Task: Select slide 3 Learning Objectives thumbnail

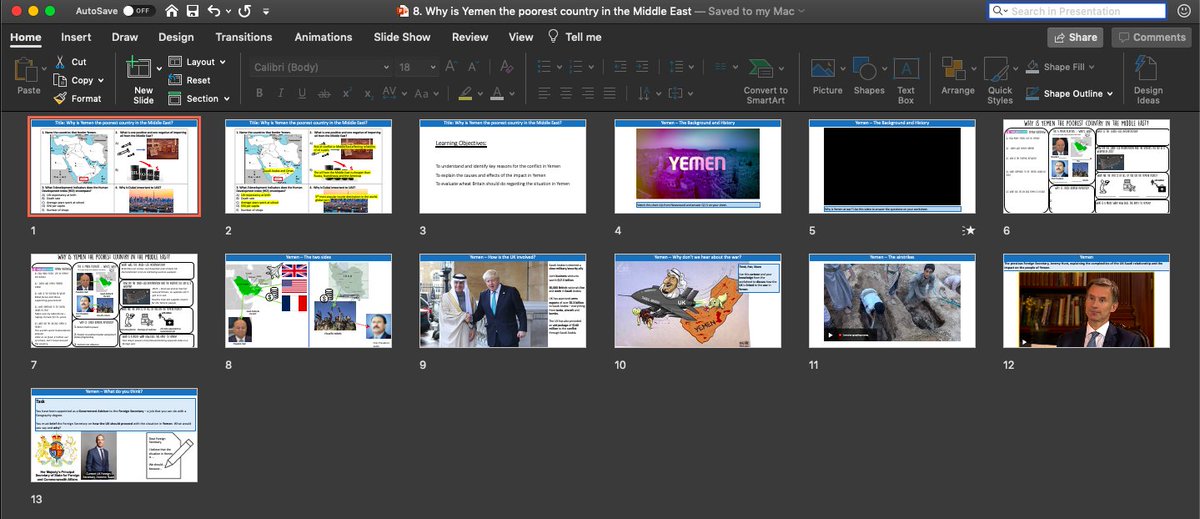Action: (x=505, y=165)
